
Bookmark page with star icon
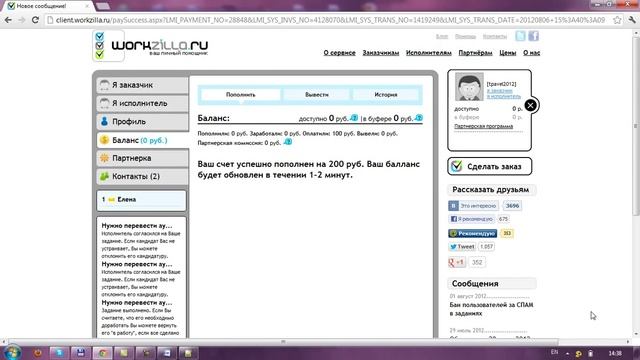(617, 20)
